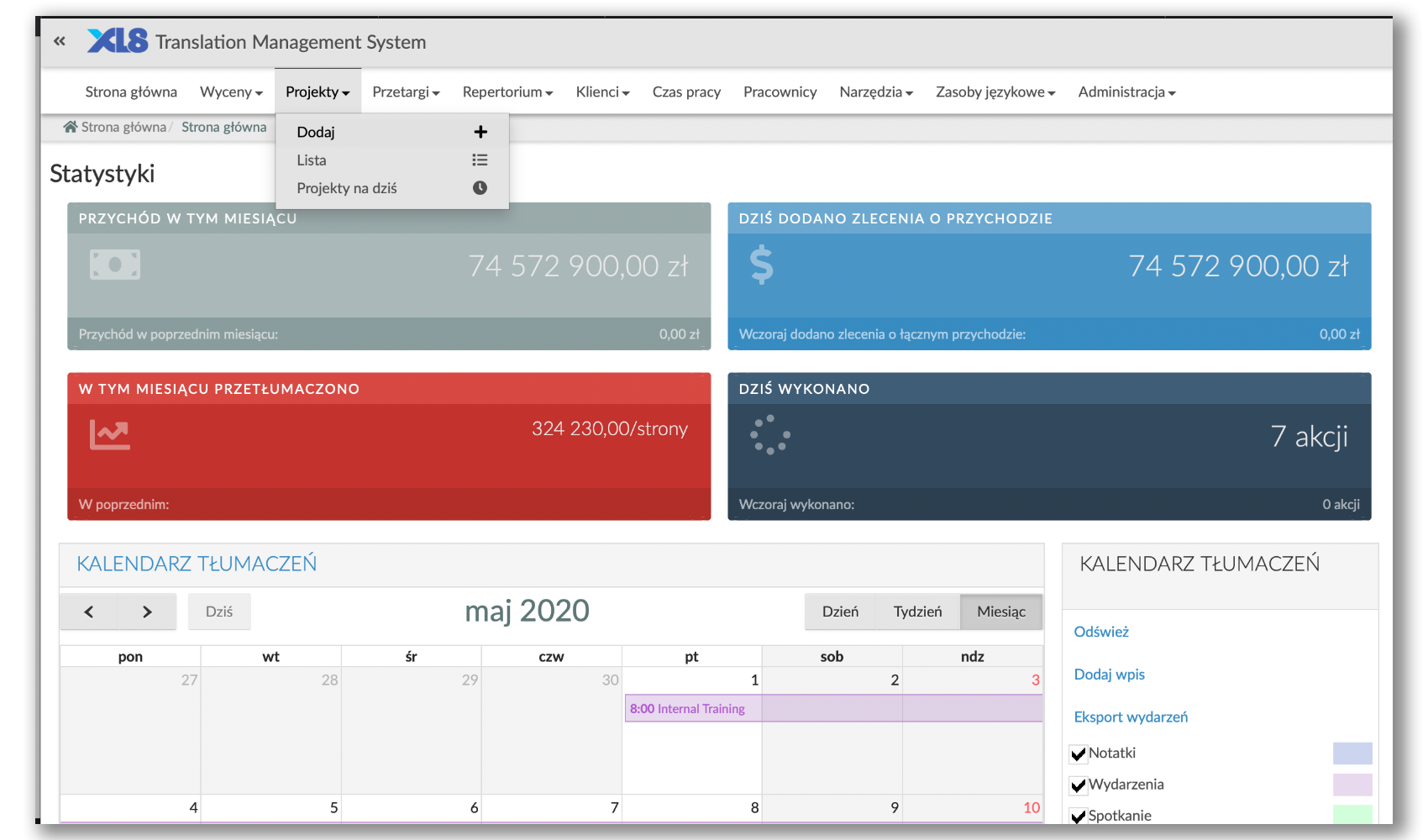Open Strona główna in navigation bar
Screen dimensions: 1428x840
tap(131, 92)
